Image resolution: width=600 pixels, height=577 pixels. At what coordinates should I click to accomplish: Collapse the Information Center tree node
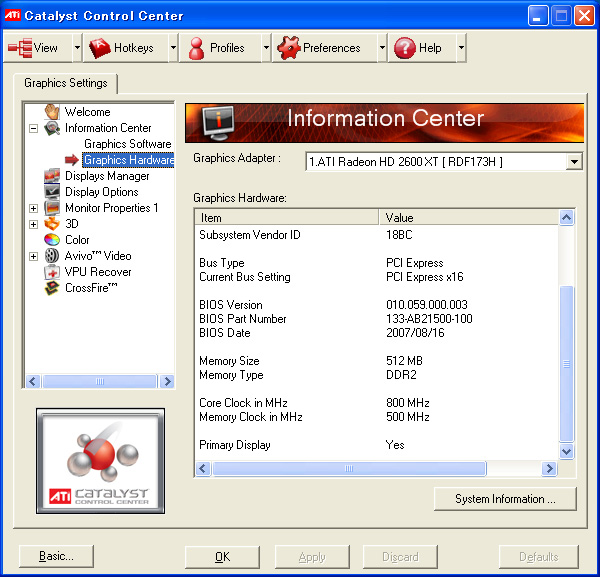pyautogui.click(x=33, y=128)
